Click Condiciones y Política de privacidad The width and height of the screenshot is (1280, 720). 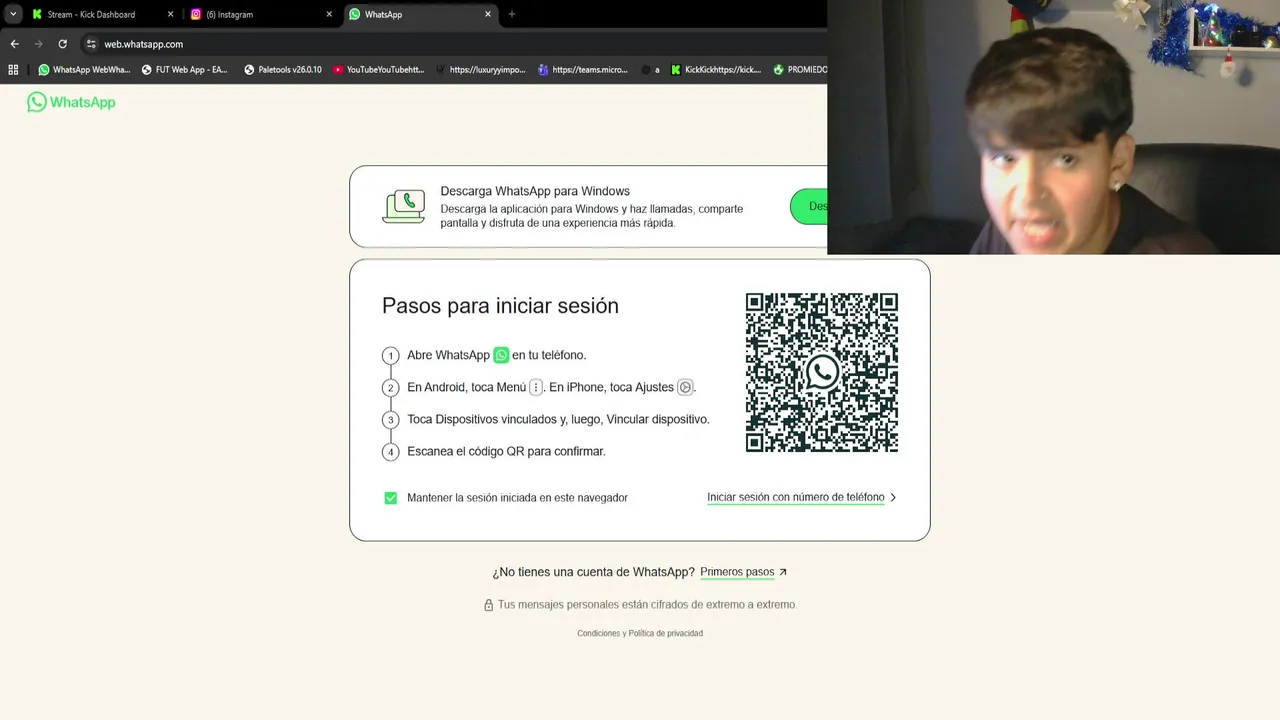coord(640,633)
